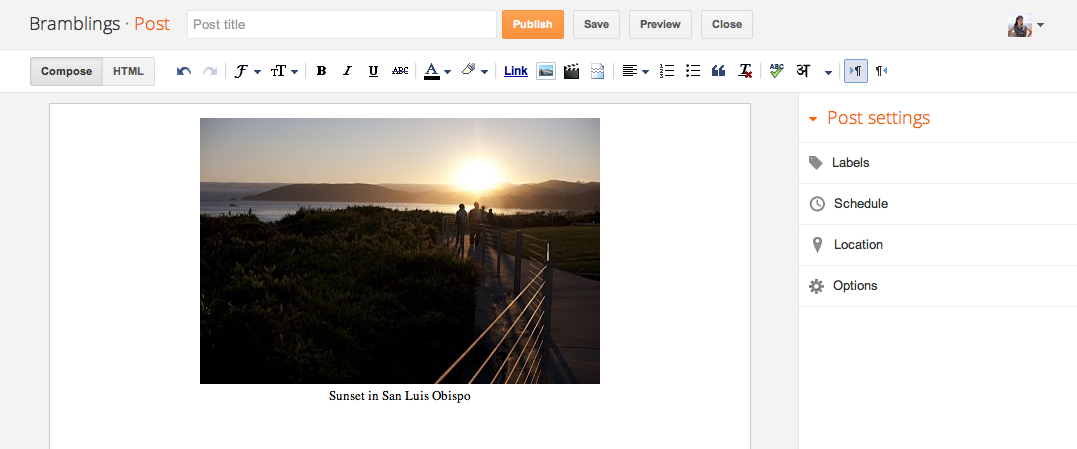Open the font family dropdown
1077x449 pixels.
point(247,71)
